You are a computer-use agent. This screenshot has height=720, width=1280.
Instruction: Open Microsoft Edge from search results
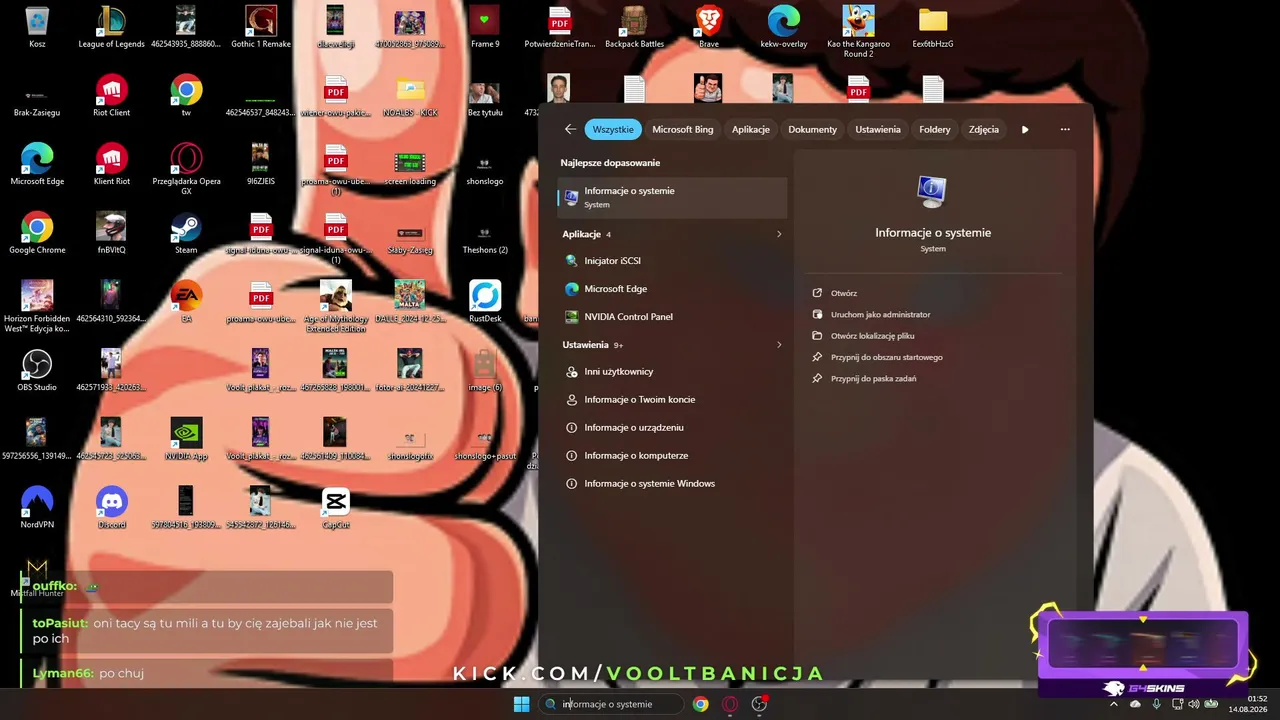(672, 289)
